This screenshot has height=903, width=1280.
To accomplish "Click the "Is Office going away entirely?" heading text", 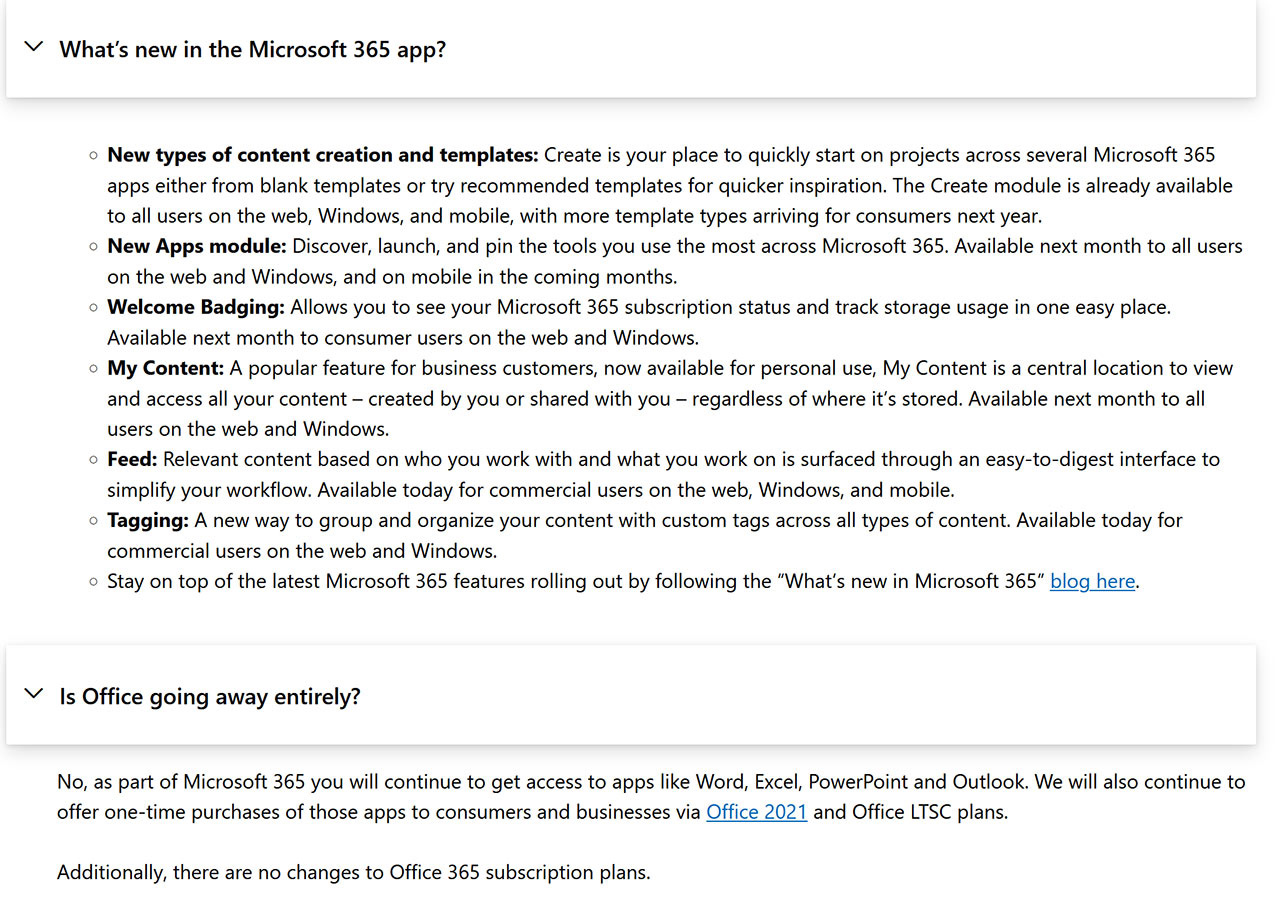I will 210,696.
